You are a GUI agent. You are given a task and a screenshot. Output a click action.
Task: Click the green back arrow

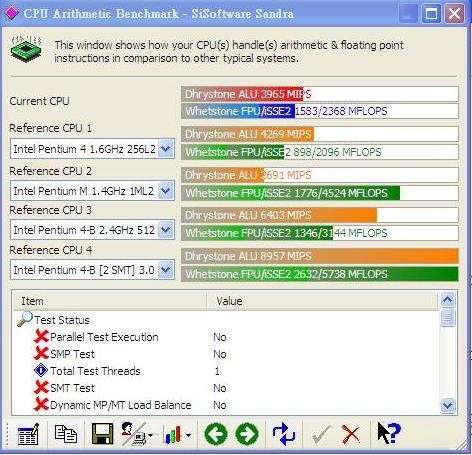click(x=216, y=434)
